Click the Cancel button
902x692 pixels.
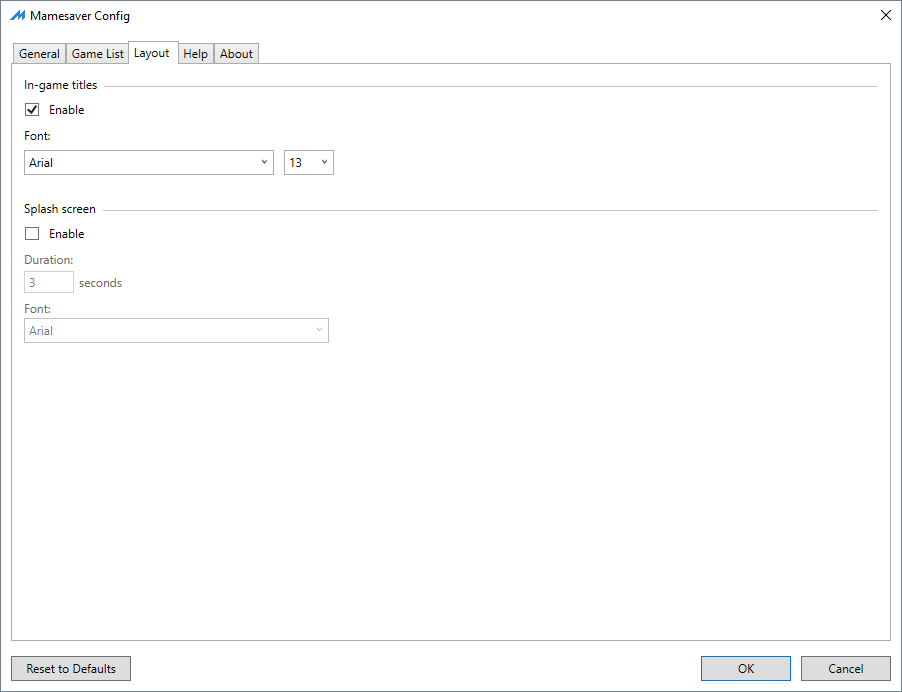846,668
